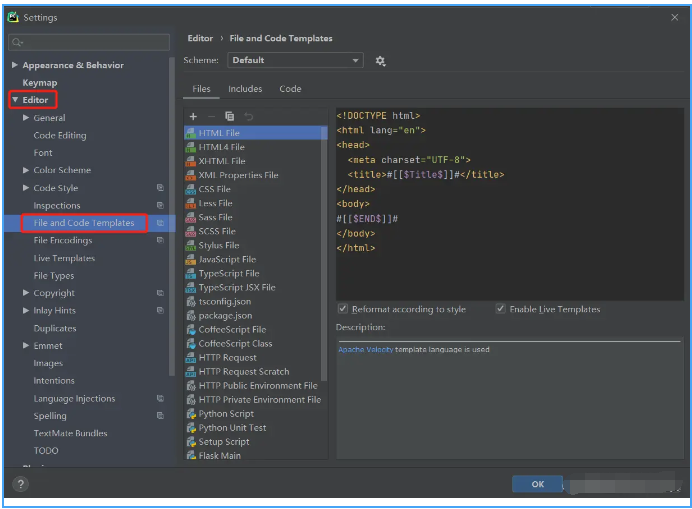Select the Flask Main icon
The image size is (692, 509).
(191, 456)
